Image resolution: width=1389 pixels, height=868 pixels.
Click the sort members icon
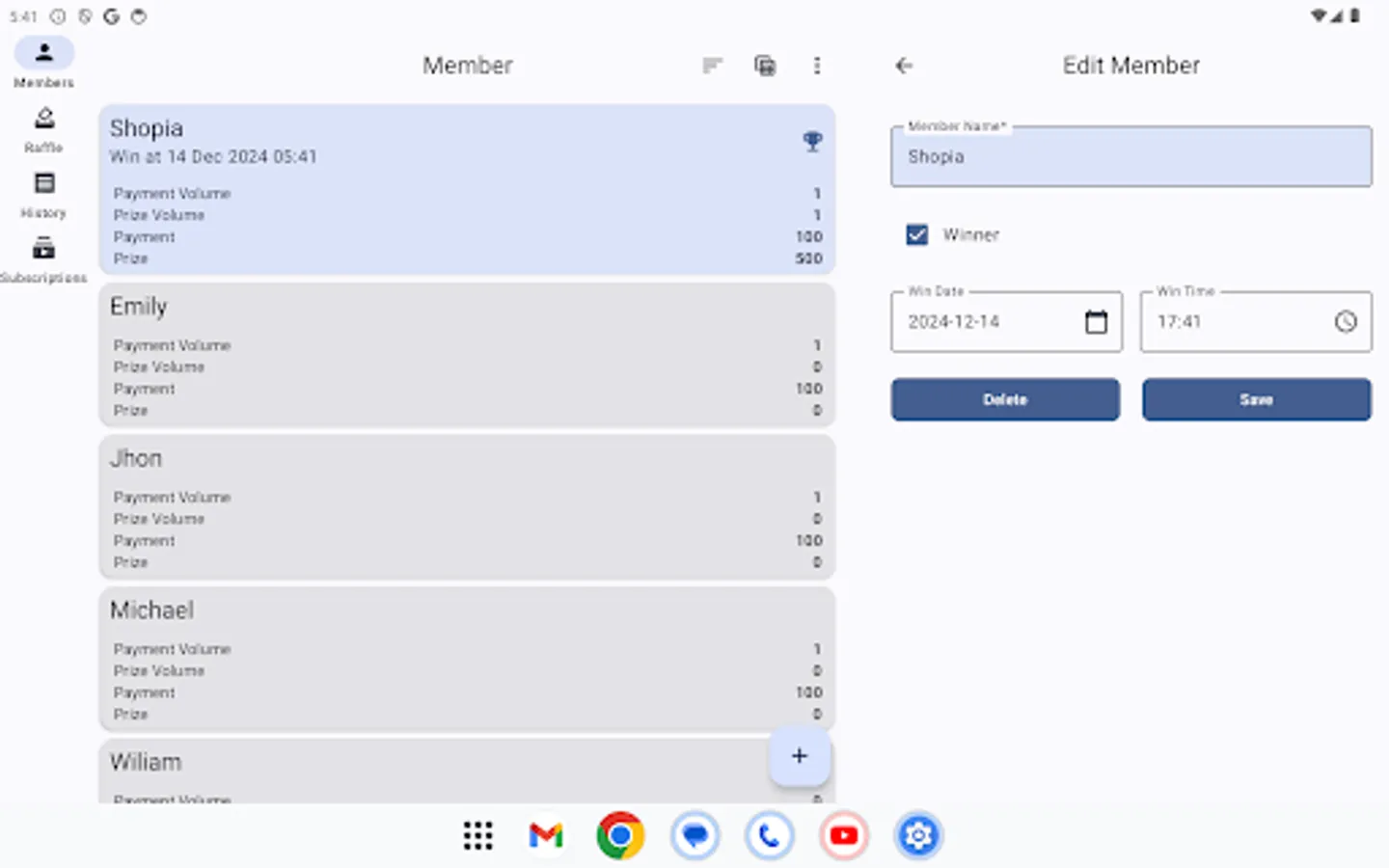(712, 66)
